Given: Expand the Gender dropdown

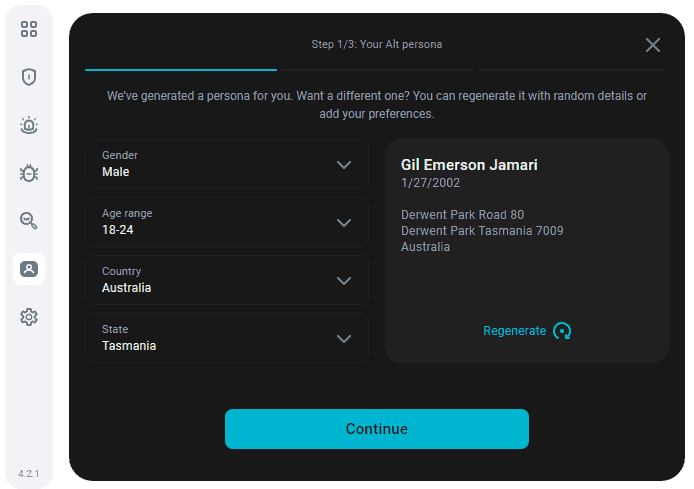Looking at the screenshot, I should tap(227, 164).
